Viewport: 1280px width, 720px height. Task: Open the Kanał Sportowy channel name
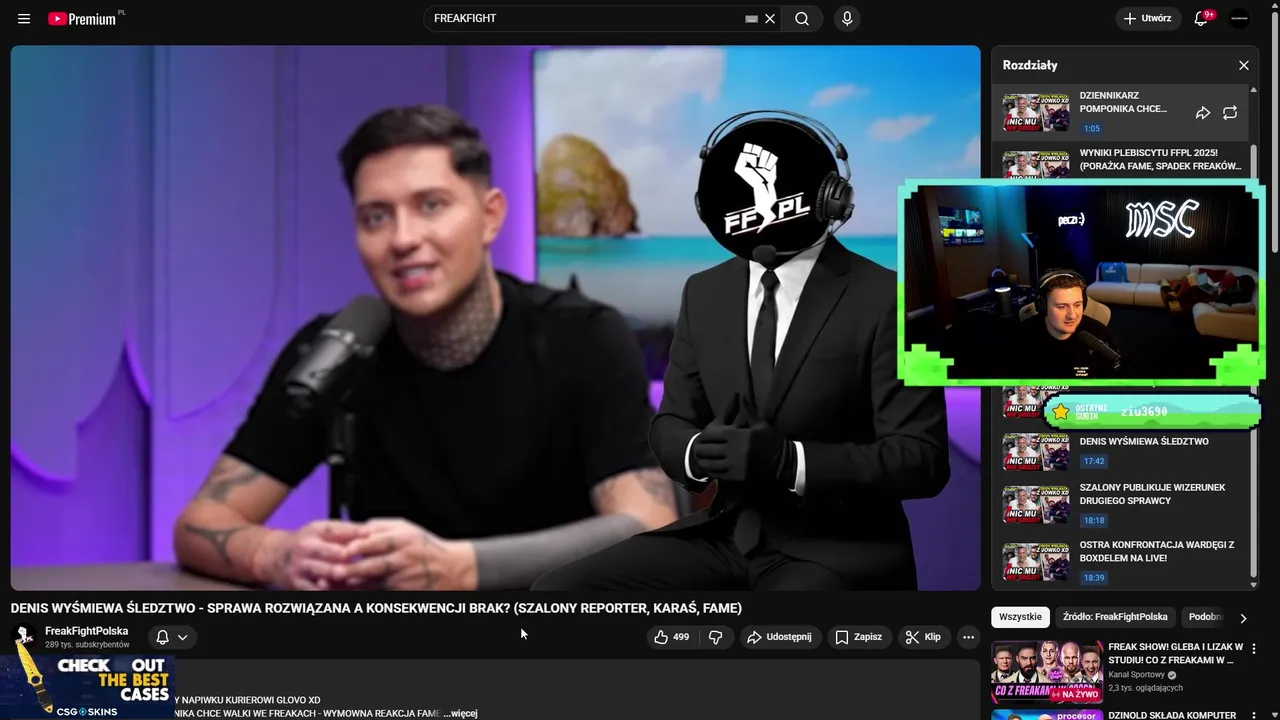(x=1138, y=675)
